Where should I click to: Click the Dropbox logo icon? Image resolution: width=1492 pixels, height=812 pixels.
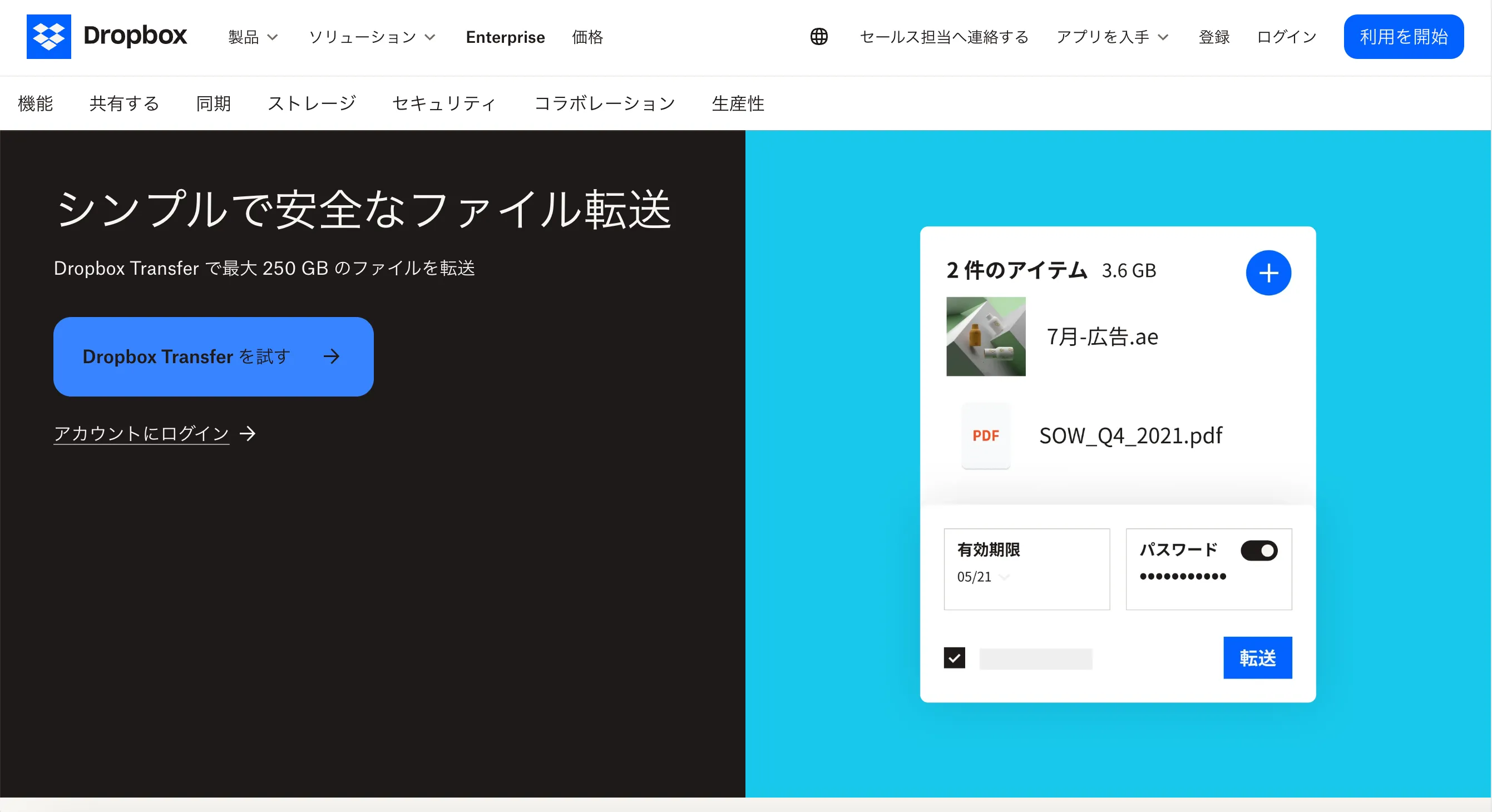(48, 37)
